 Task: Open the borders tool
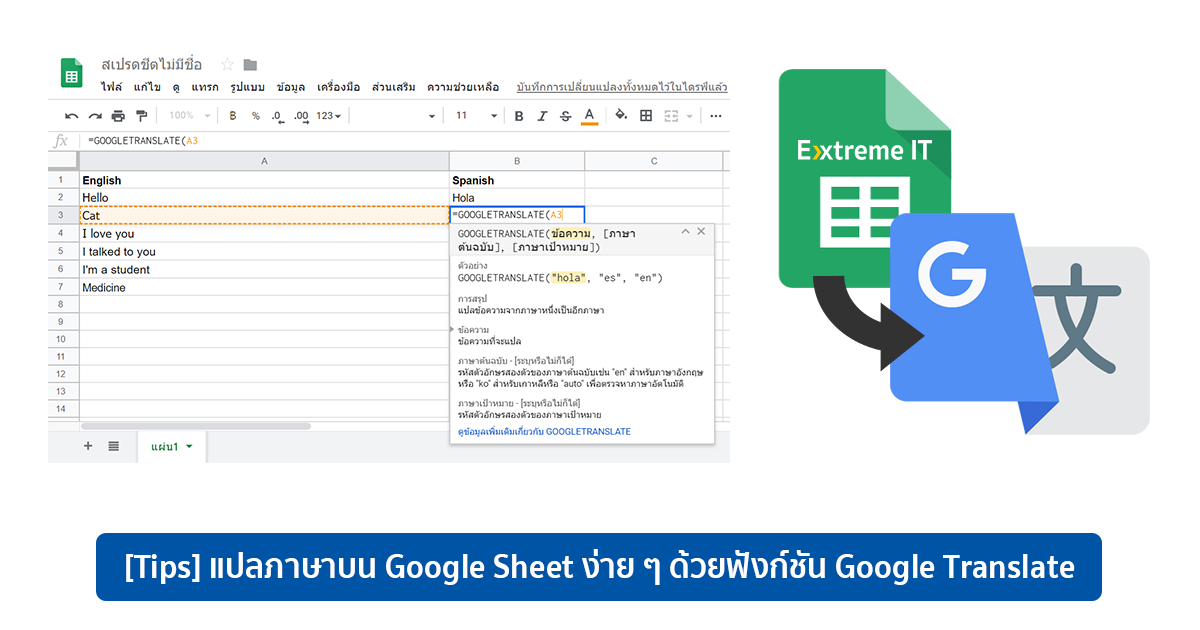(646, 116)
